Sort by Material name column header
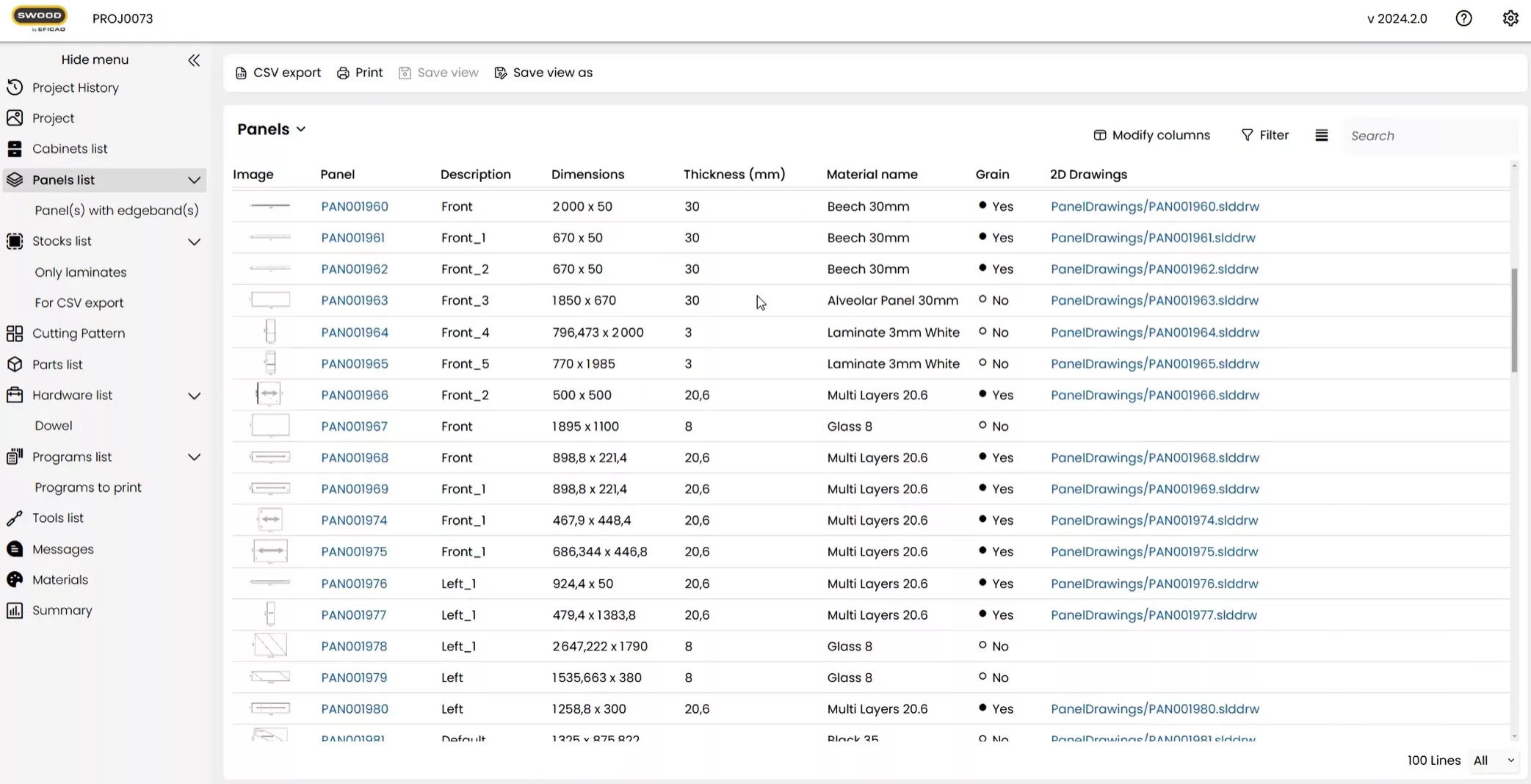 [x=872, y=175]
